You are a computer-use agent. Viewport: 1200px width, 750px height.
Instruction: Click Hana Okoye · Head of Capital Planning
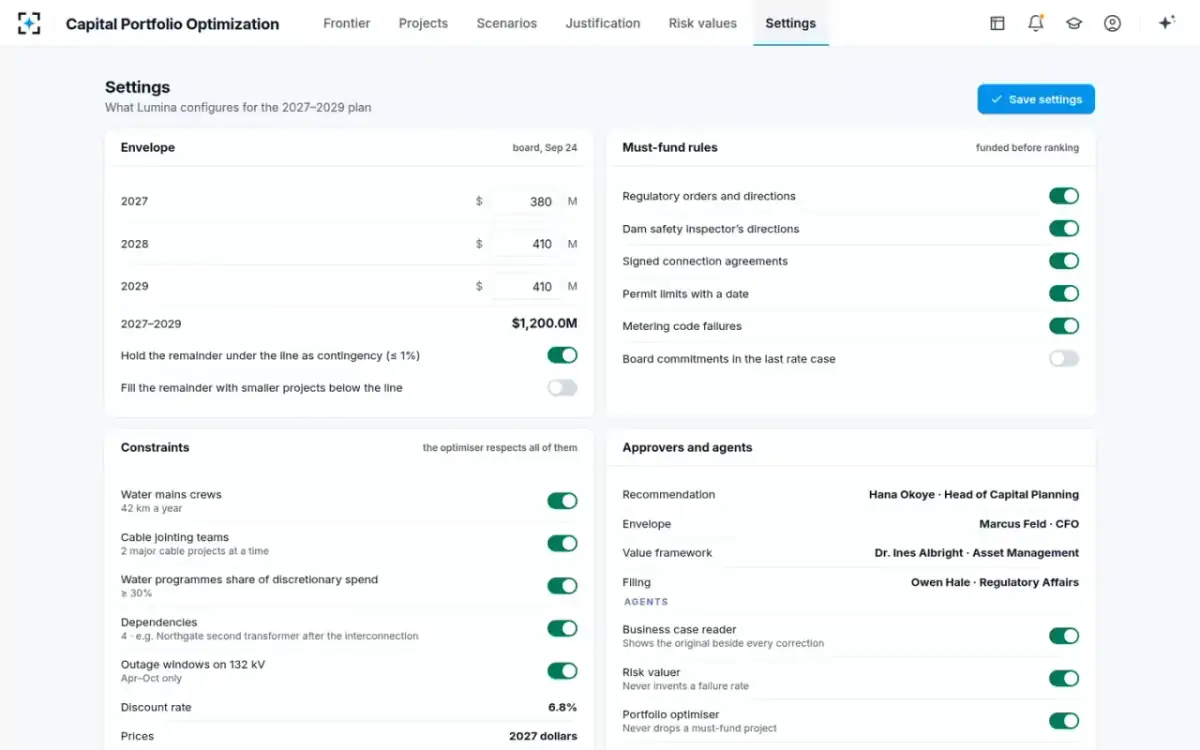pyautogui.click(x=974, y=494)
